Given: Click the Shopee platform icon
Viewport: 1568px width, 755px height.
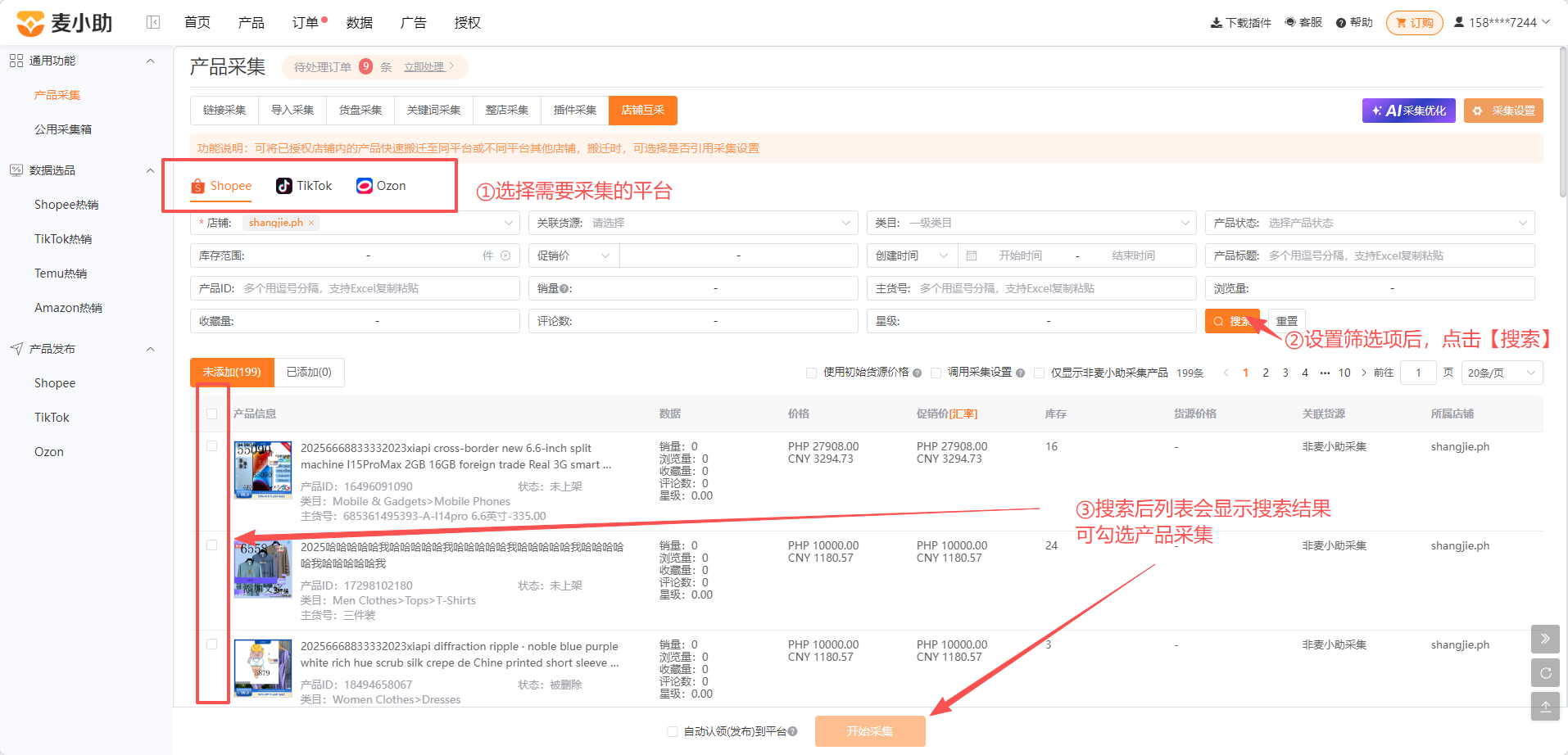Looking at the screenshot, I should coord(197,186).
